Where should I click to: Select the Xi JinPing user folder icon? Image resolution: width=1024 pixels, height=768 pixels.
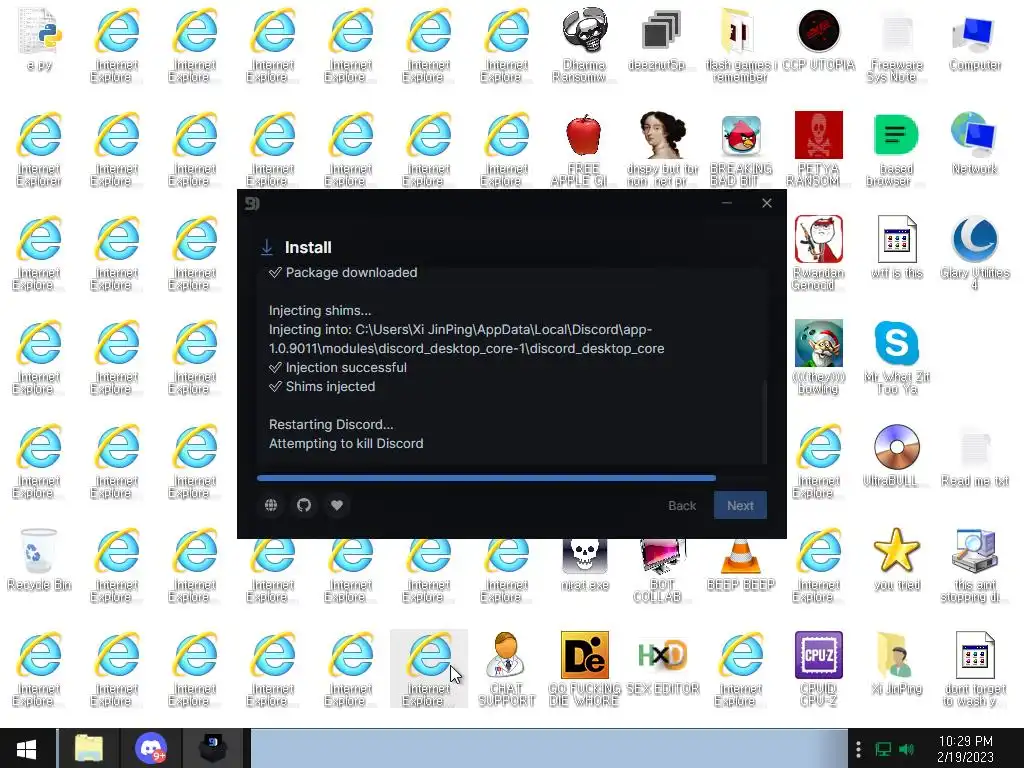(x=896, y=664)
